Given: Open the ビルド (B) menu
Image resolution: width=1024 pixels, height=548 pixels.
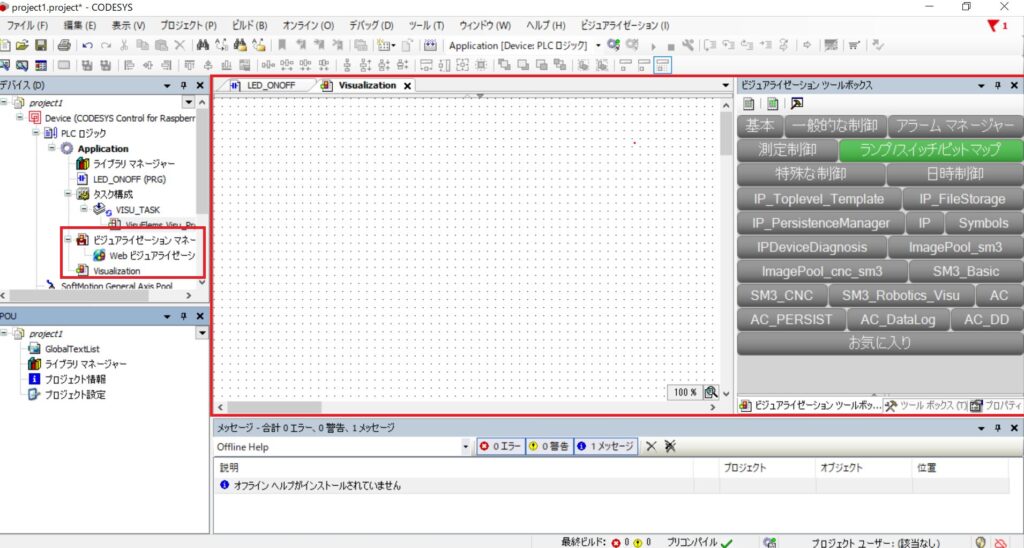Looking at the screenshot, I should point(248,24).
